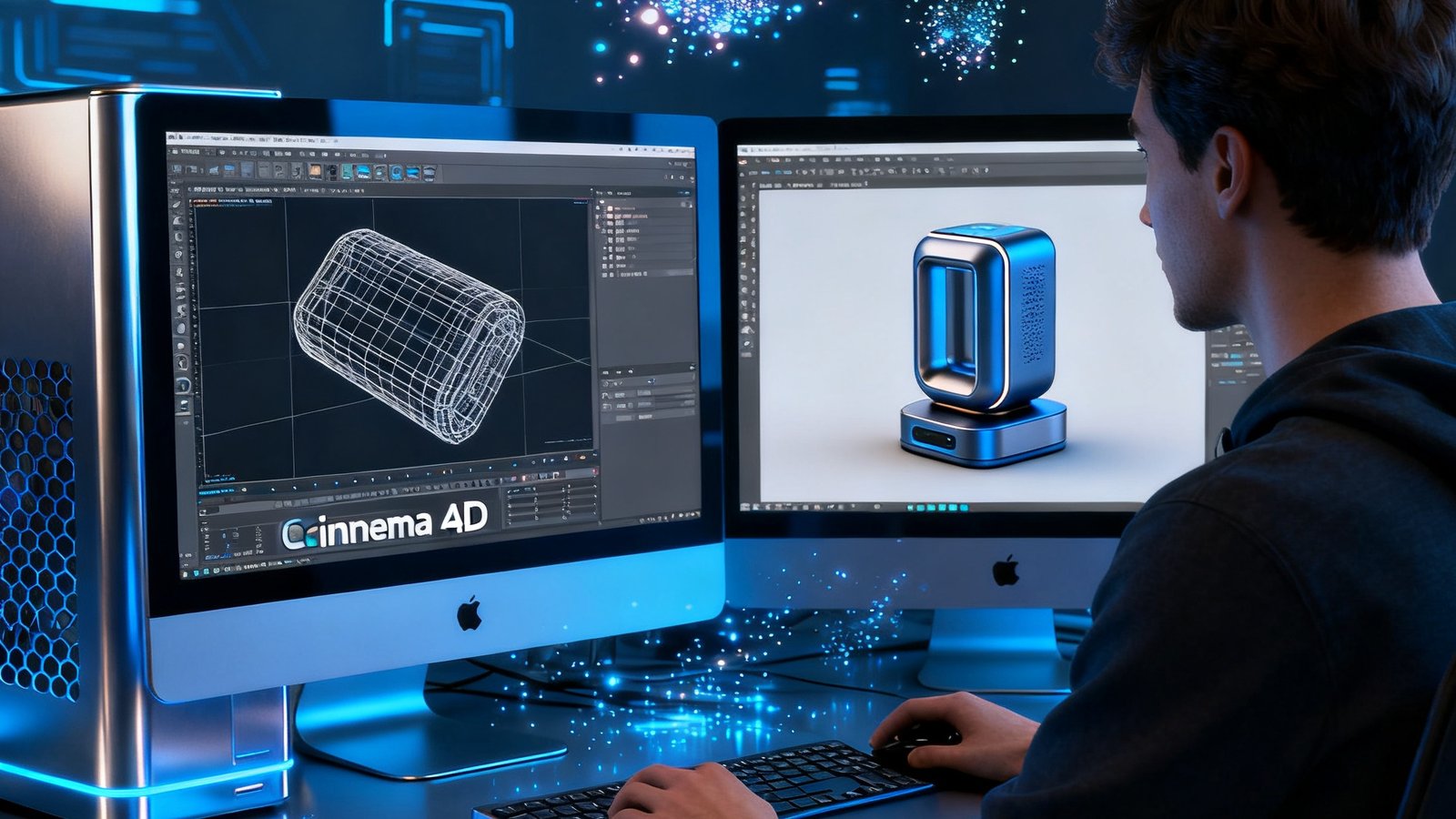The width and height of the screenshot is (1456, 819).
Task: Select the wireframe cylinder model in left monitor viewport
Action: (409, 335)
